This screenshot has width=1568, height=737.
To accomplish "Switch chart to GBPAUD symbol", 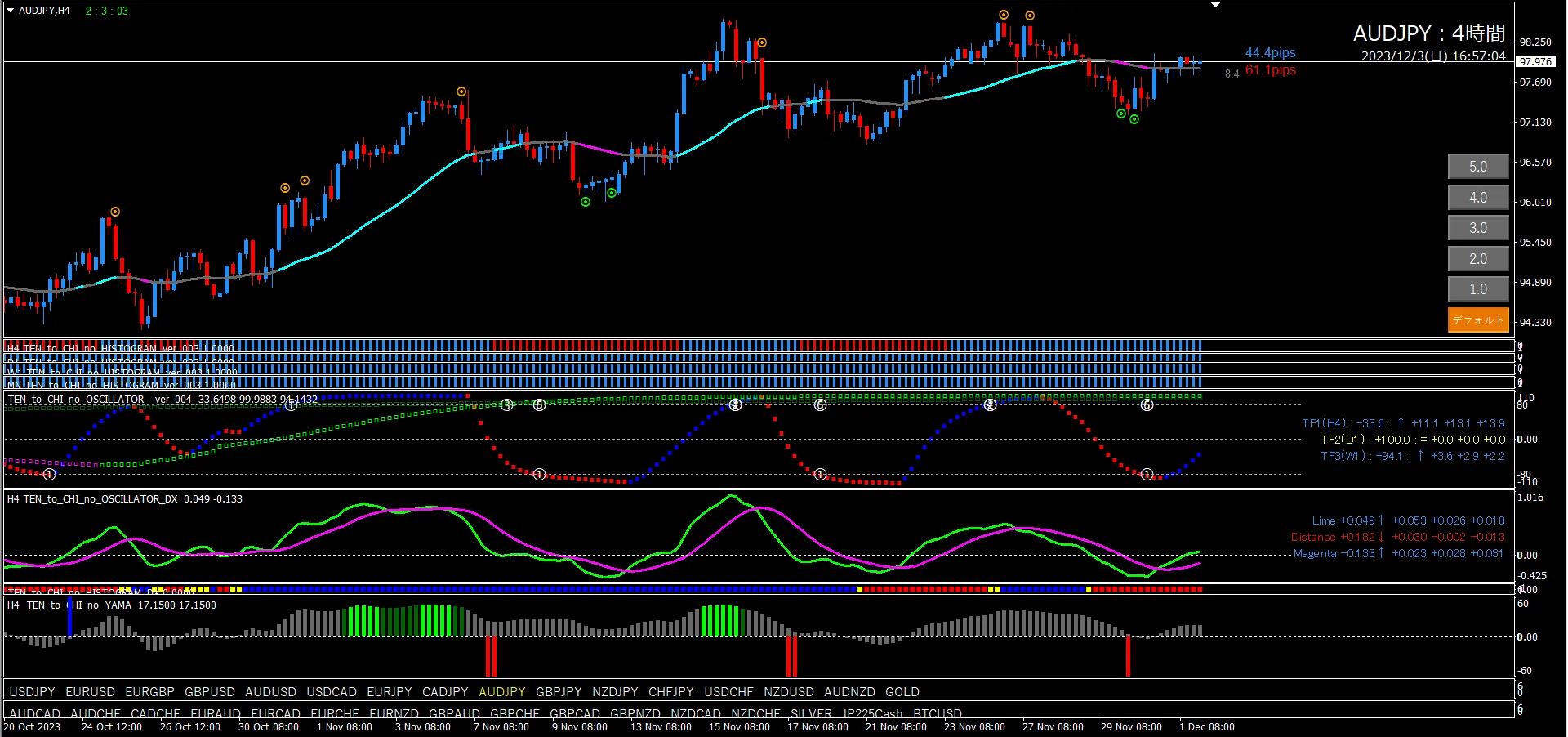I will (454, 714).
